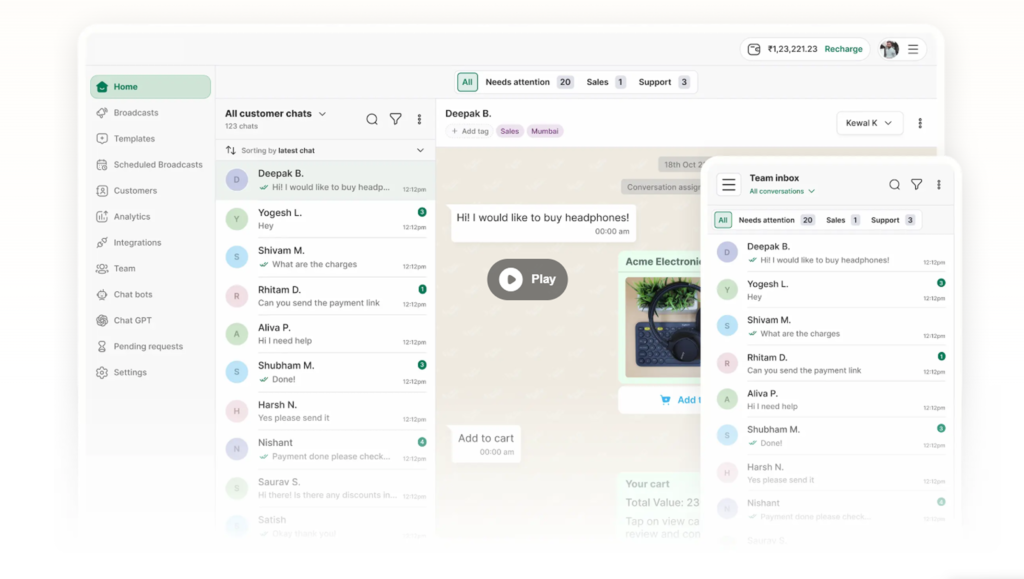Click the filter icon in Team inbox
1024x579 pixels.
(916, 185)
